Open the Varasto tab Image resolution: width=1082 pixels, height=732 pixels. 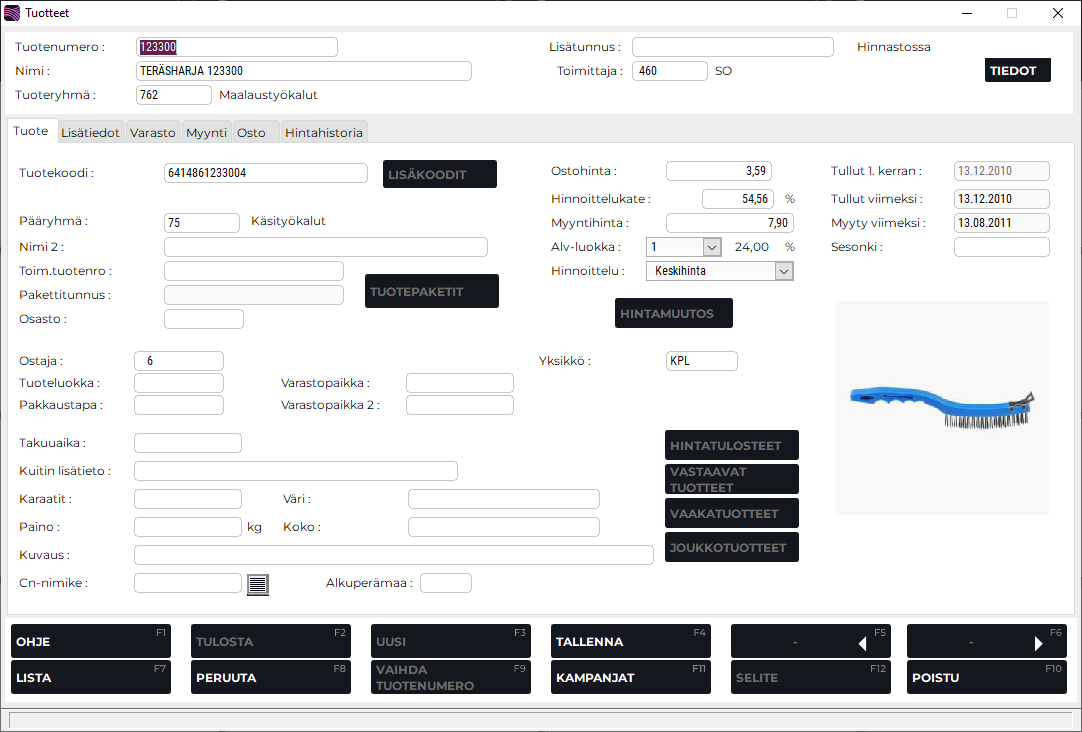pyautogui.click(x=153, y=132)
